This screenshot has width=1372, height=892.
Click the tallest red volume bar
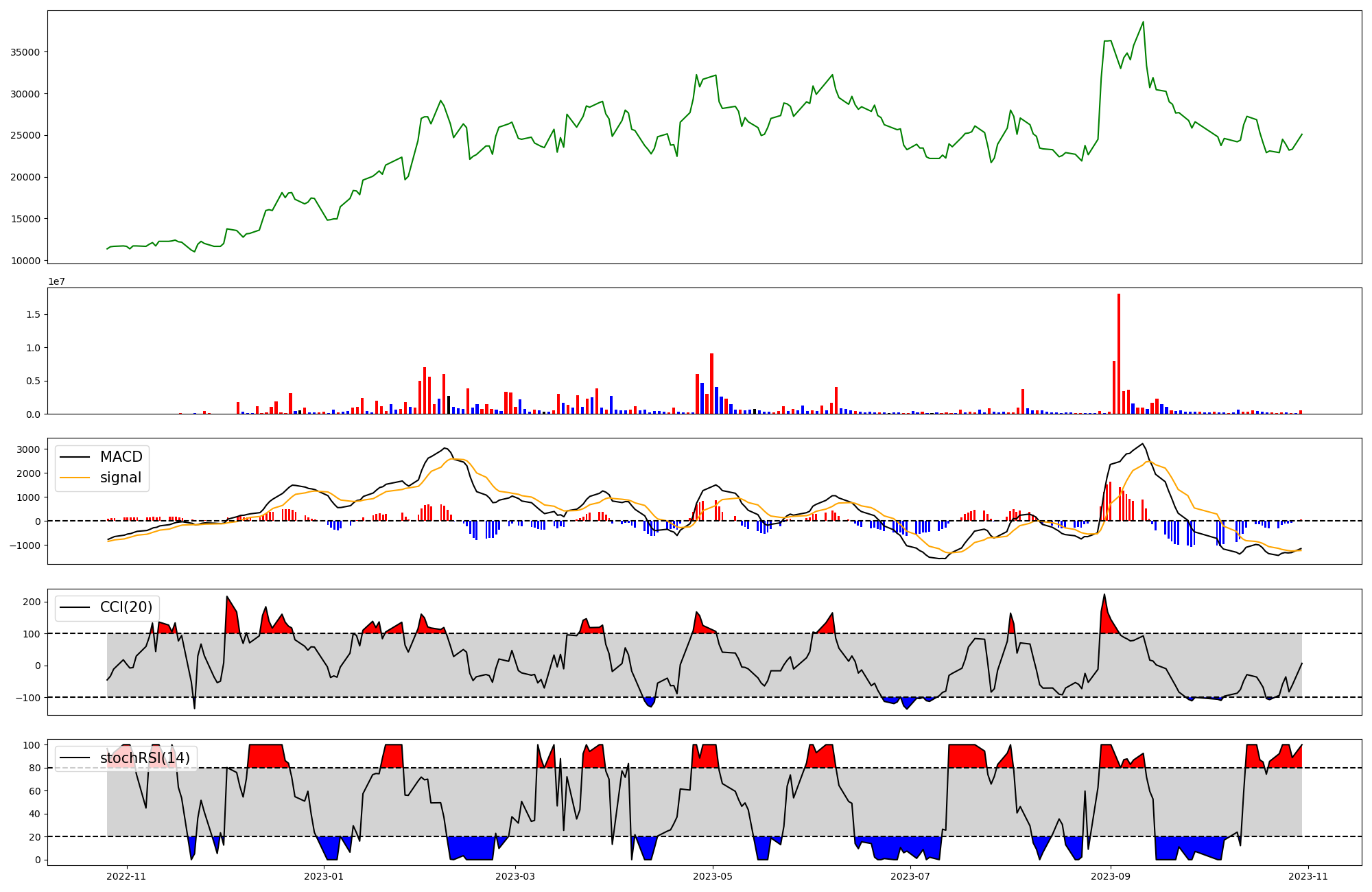[1119, 353]
